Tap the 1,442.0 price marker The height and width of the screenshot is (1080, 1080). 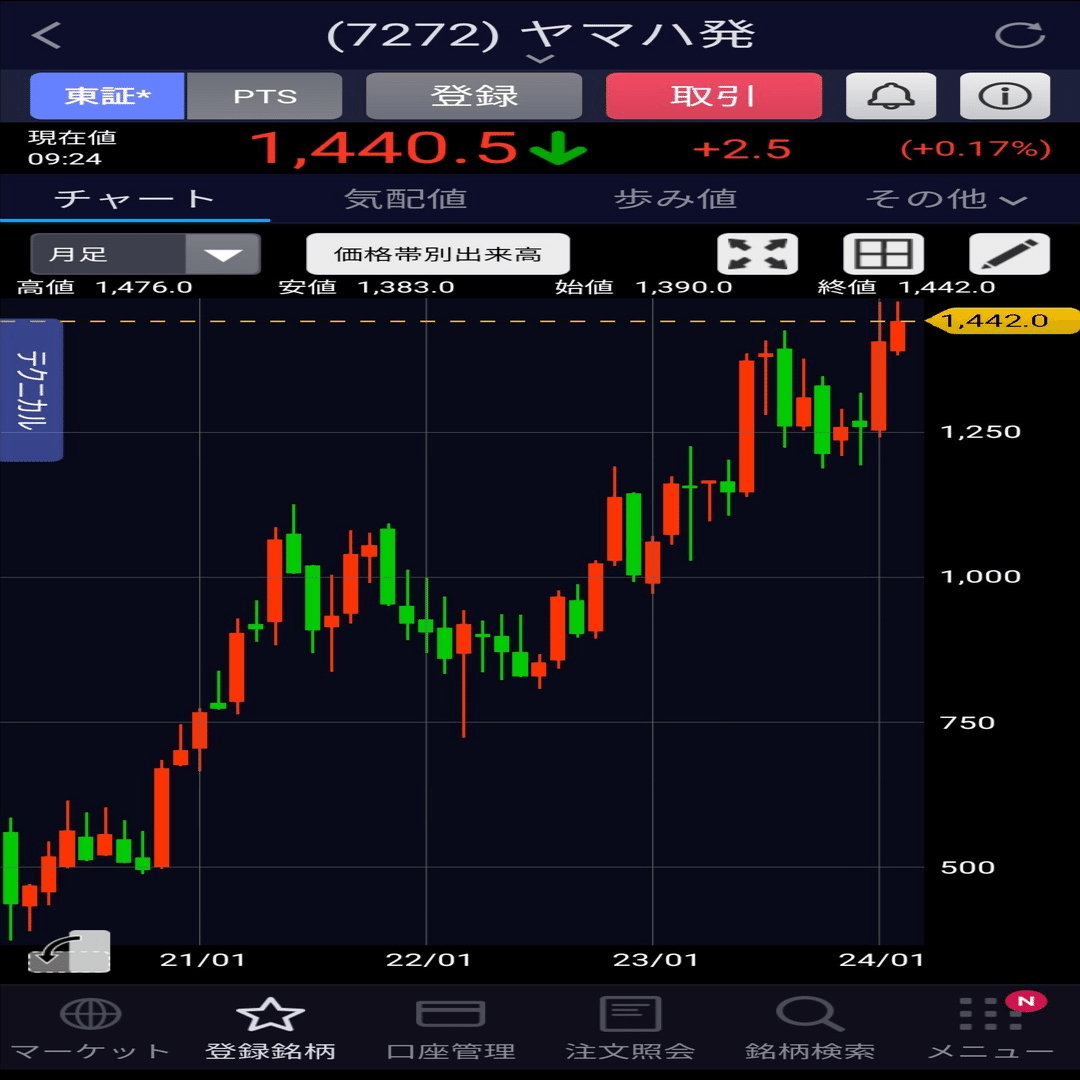pyautogui.click(x=1001, y=320)
